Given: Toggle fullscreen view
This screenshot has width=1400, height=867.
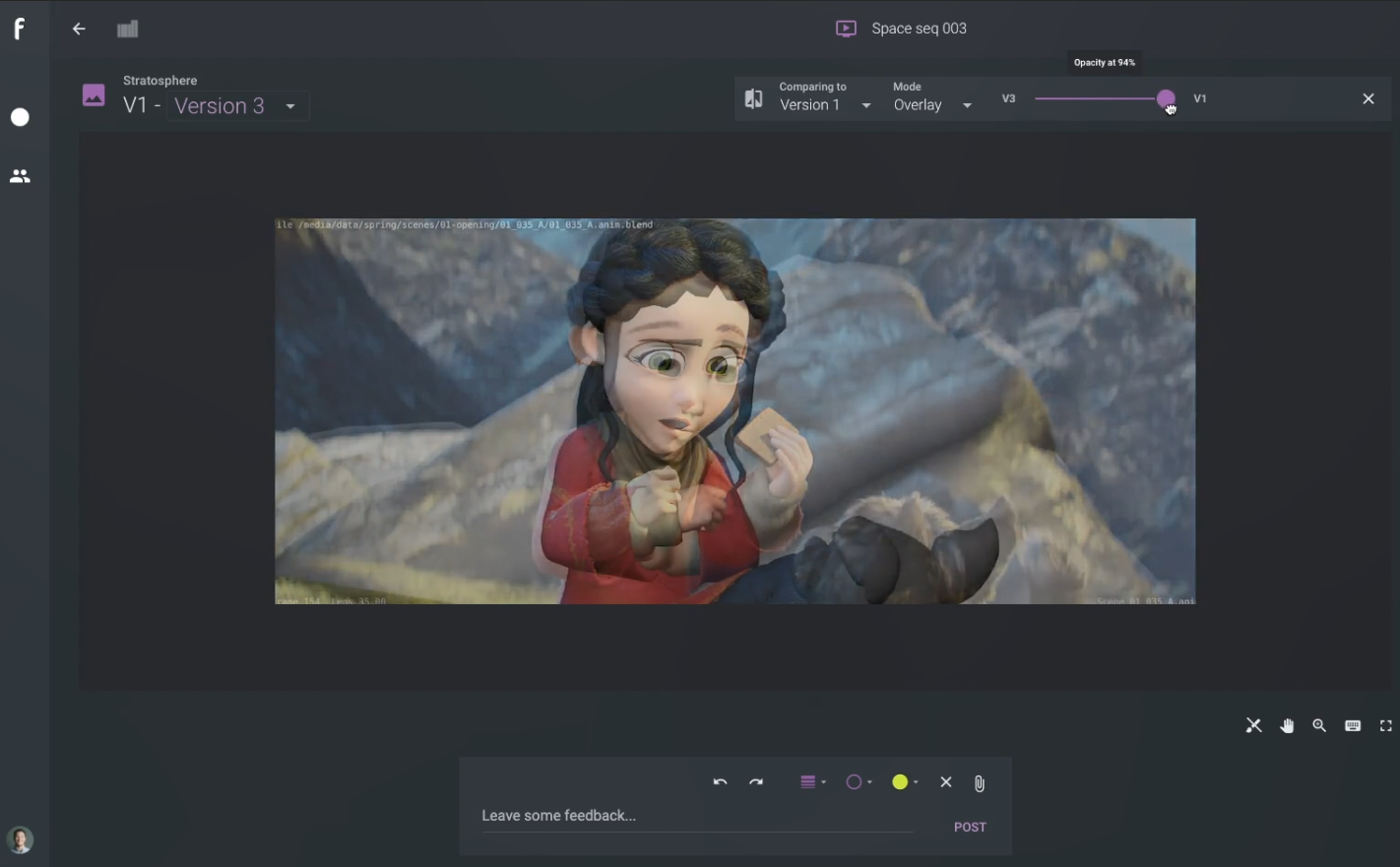Looking at the screenshot, I should 1385,726.
